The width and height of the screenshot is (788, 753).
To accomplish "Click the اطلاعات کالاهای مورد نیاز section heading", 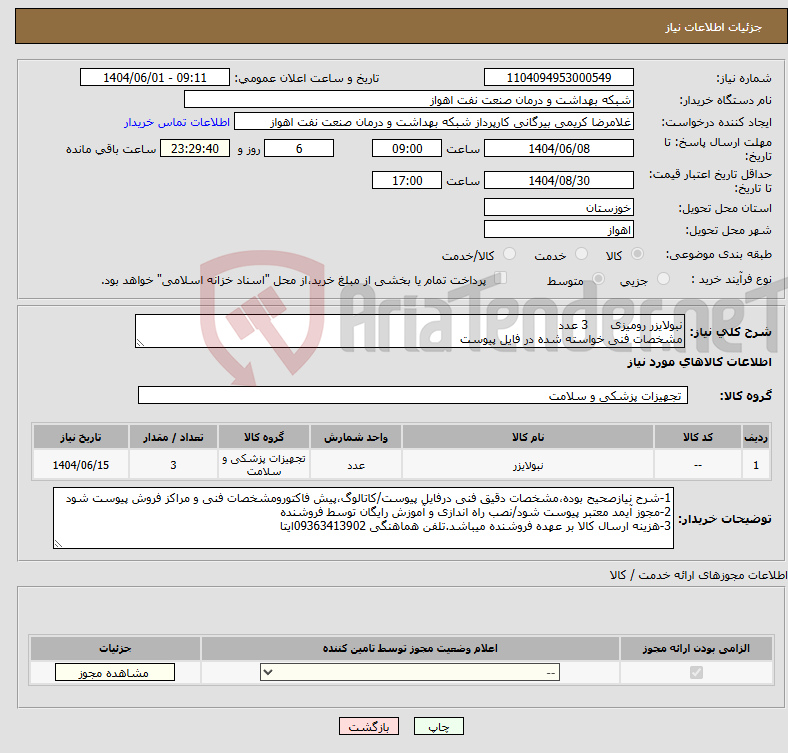I will click(x=699, y=362).
